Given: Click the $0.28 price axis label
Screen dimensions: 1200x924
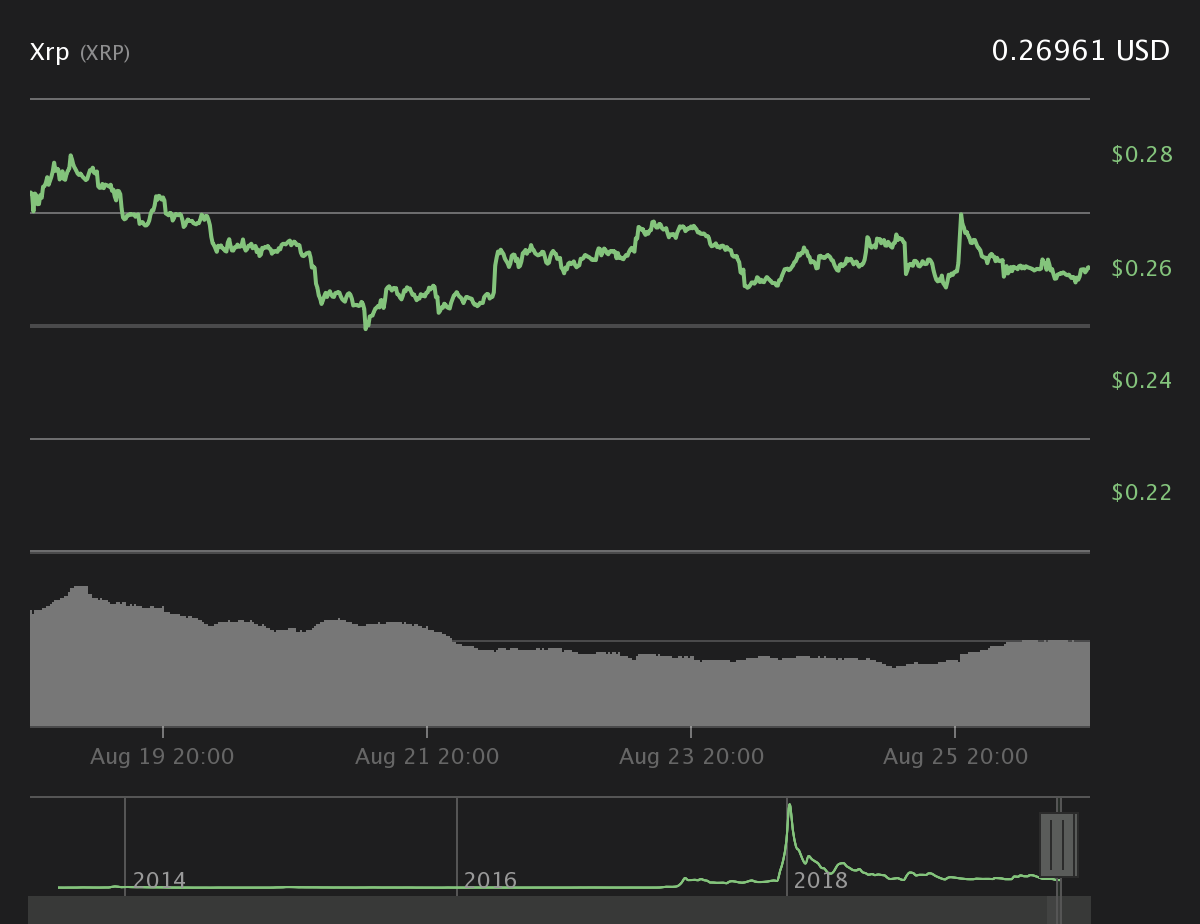Looking at the screenshot, I should pyautogui.click(x=1141, y=155).
